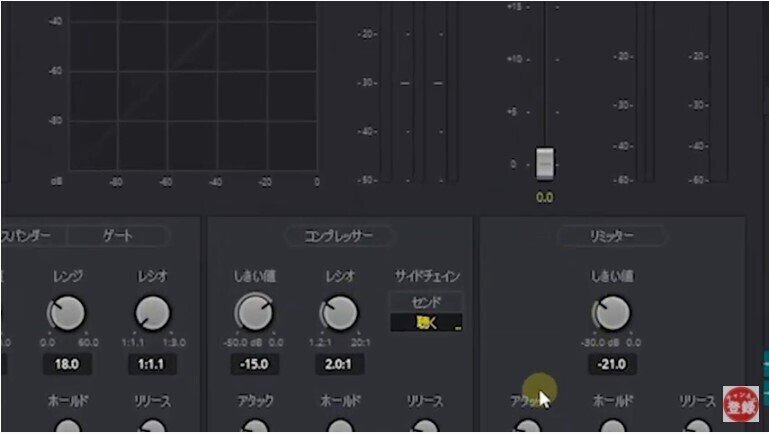769x434 pixels.
Task: Toggle the sidechain センド (Send) button
Action: point(426,302)
